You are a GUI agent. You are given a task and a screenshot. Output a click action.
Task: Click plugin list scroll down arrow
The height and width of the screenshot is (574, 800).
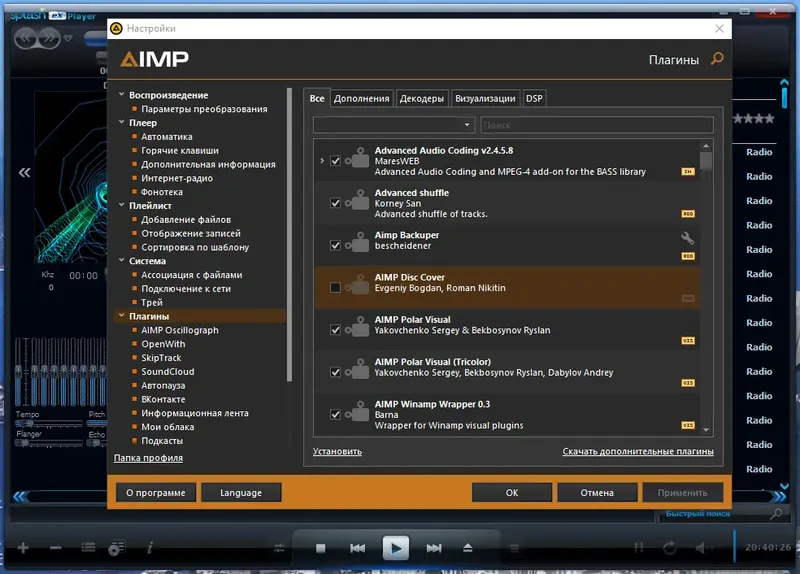click(x=706, y=430)
